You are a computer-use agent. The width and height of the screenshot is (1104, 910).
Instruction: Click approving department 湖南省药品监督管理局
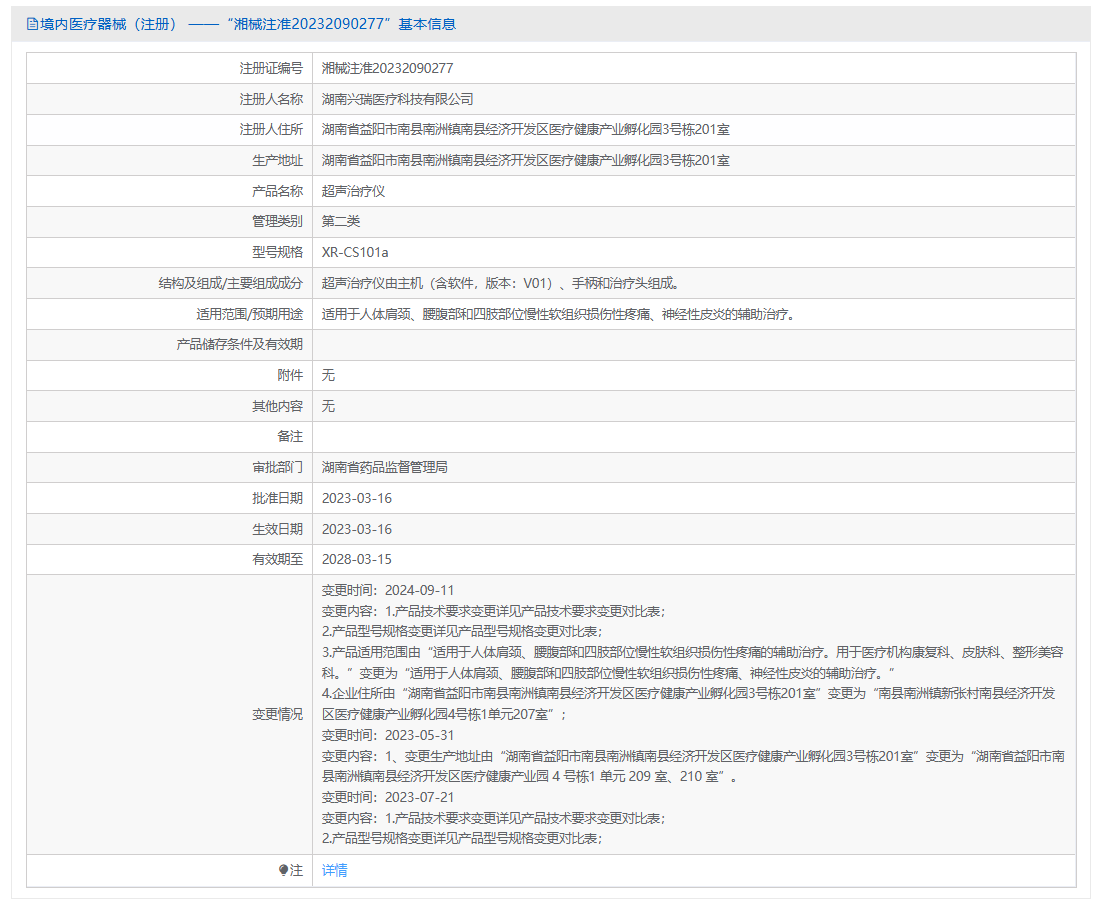point(384,467)
